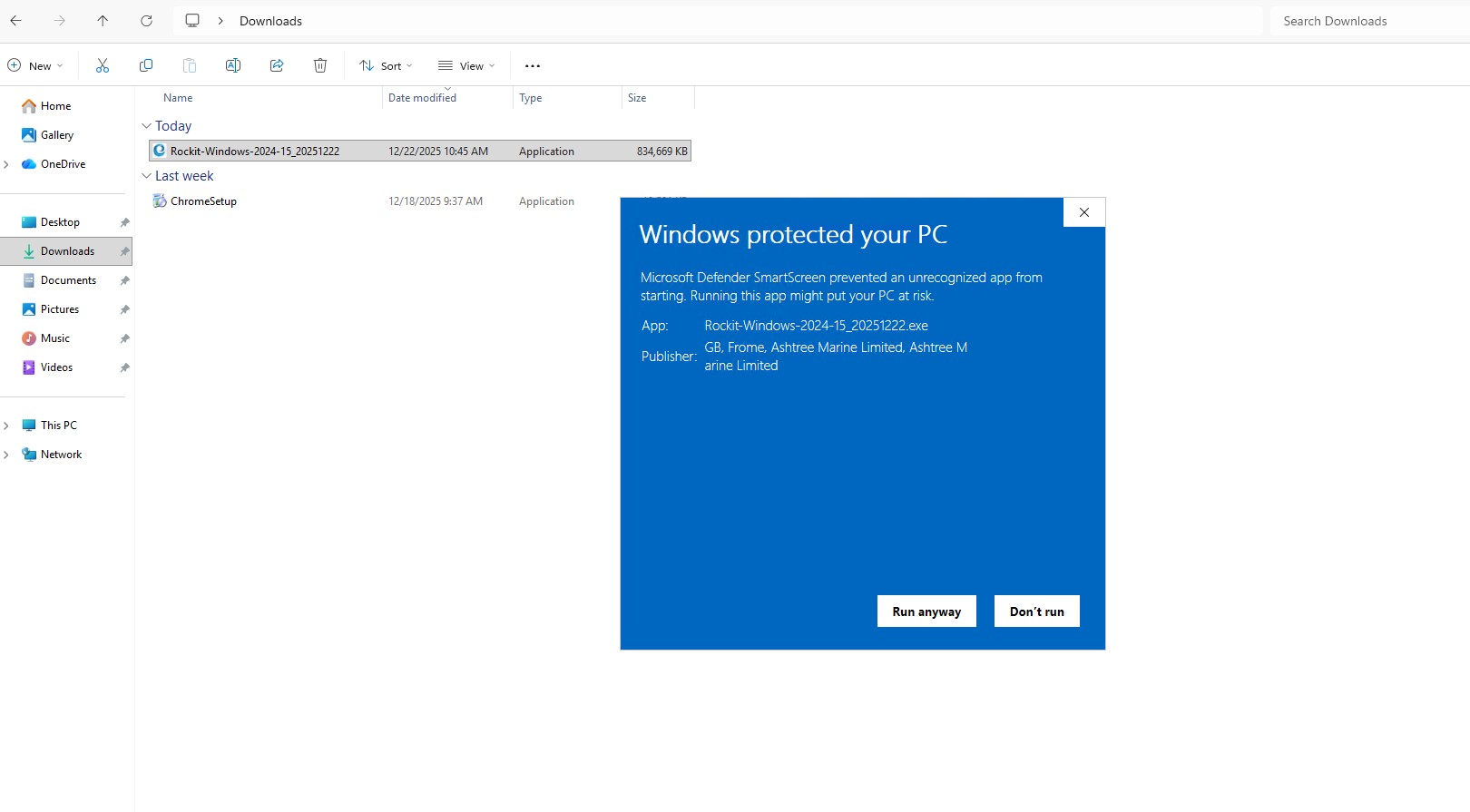This screenshot has width=1470, height=812.
Task: Refresh the Downloads folder view
Action: [x=146, y=21]
